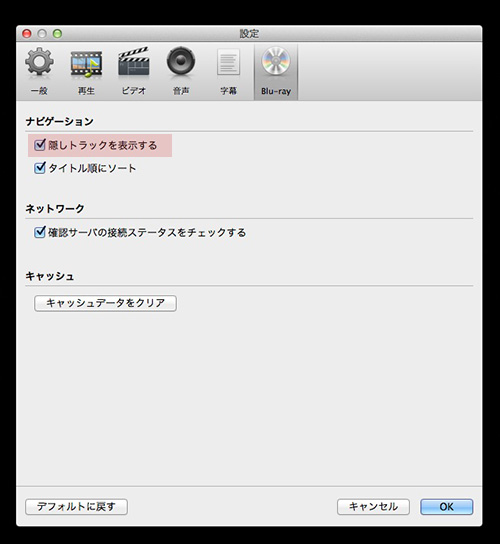The height and width of the screenshot is (544, 500).
Task: Click the キャッシュデータをクリア button
Action: [105, 303]
